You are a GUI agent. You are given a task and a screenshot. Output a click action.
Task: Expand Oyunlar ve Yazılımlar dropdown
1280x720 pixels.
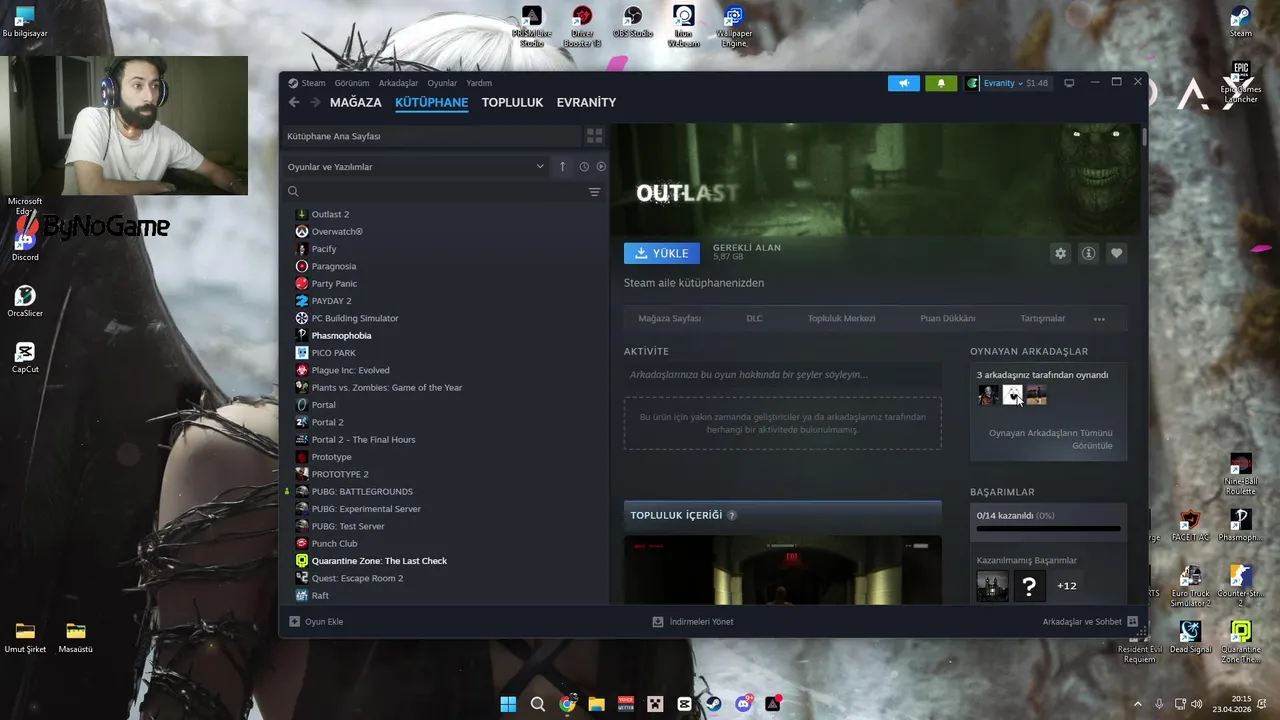(x=416, y=167)
